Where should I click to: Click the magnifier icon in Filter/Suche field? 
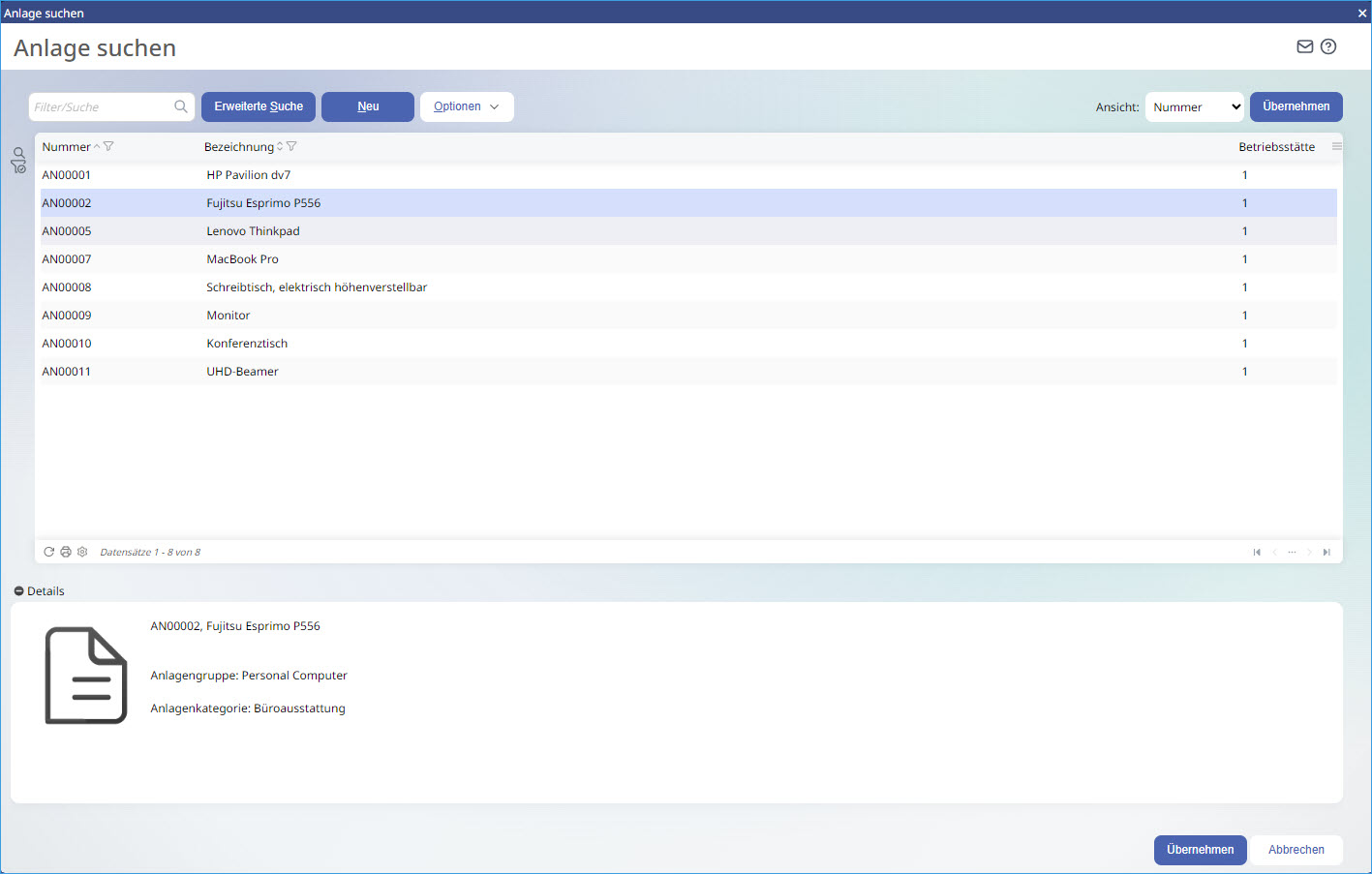tap(180, 106)
